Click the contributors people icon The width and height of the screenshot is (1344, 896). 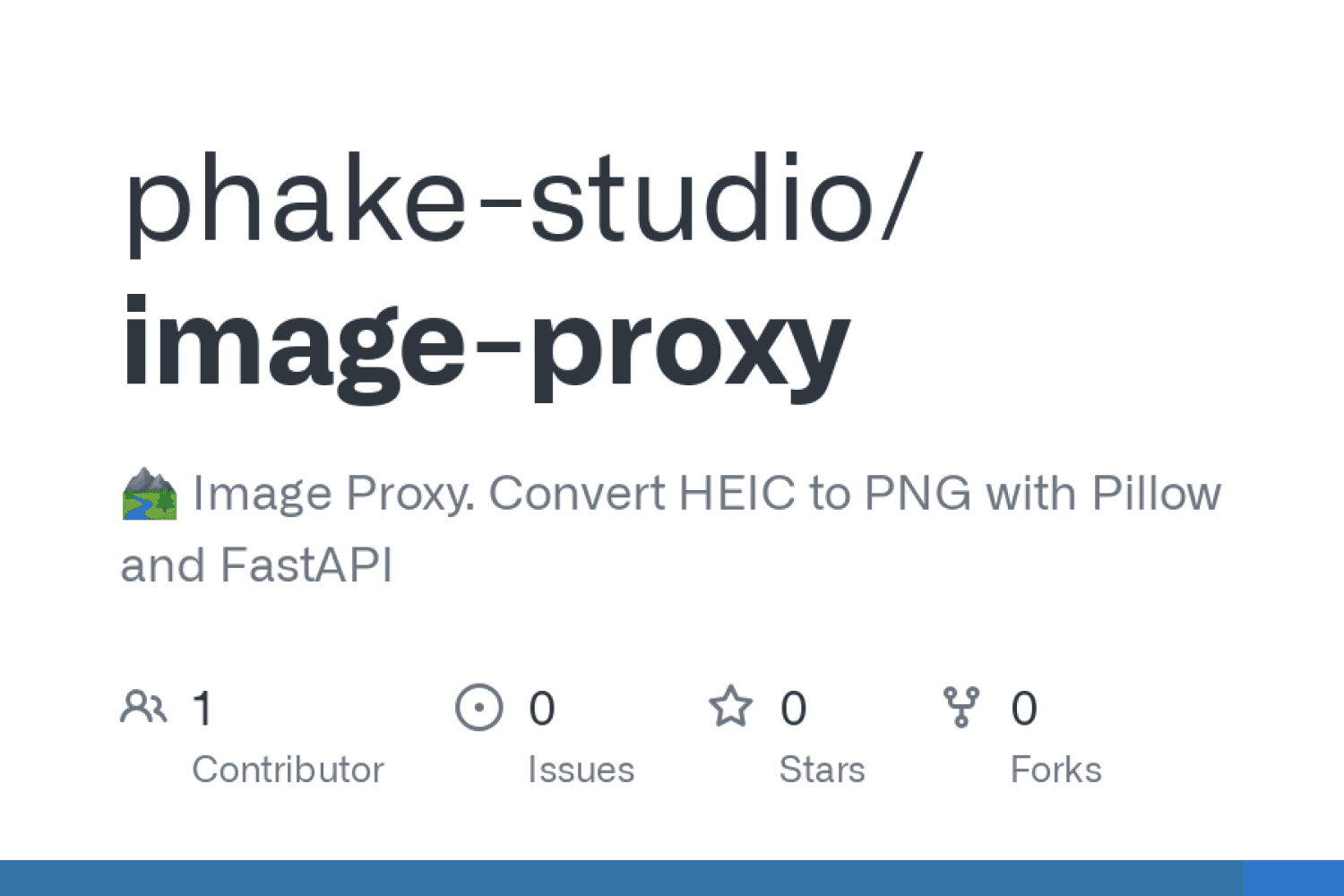[143, 707]
